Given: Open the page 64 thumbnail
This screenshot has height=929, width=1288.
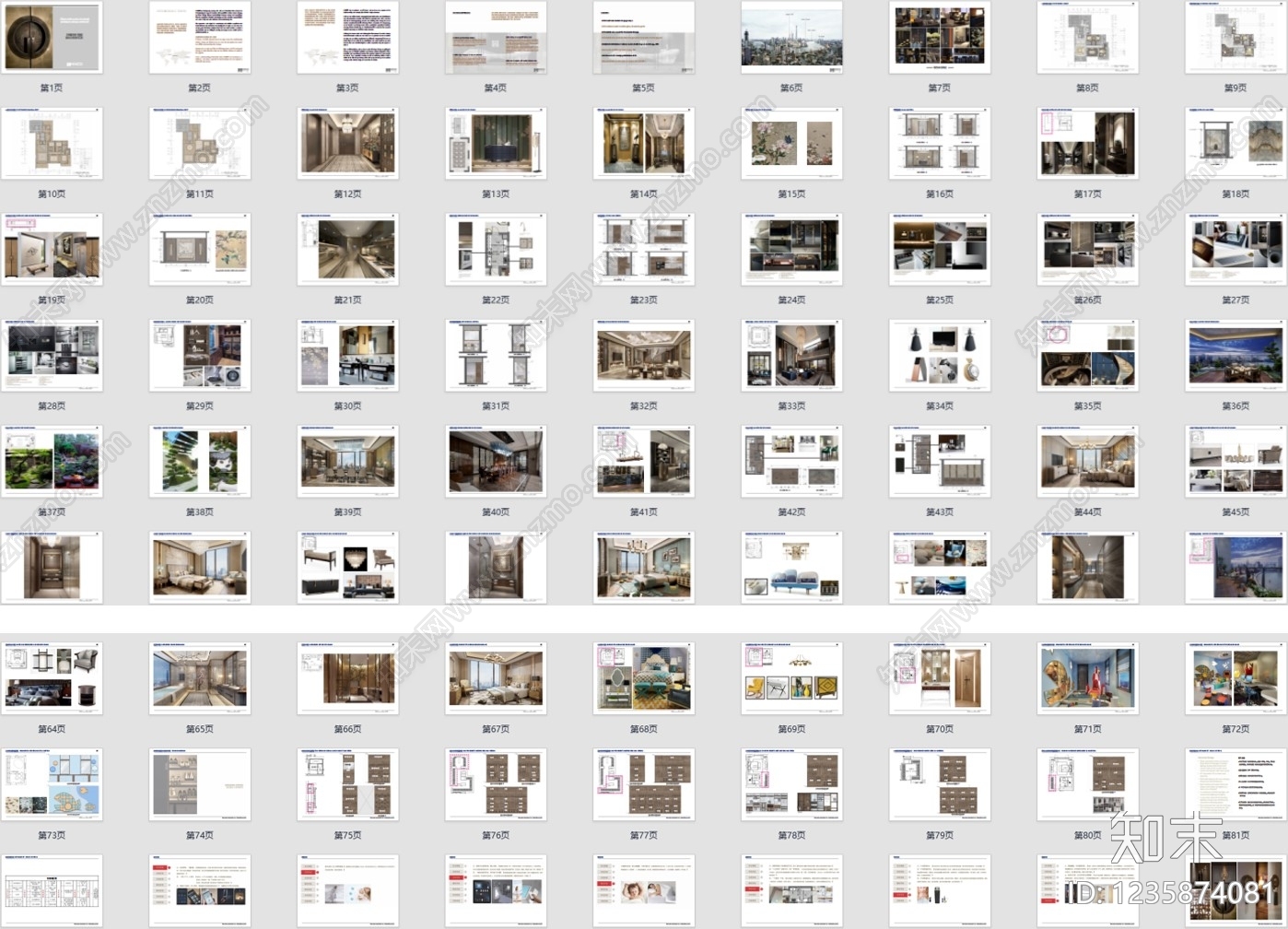Looking at the screenshot, I should 52,679.
